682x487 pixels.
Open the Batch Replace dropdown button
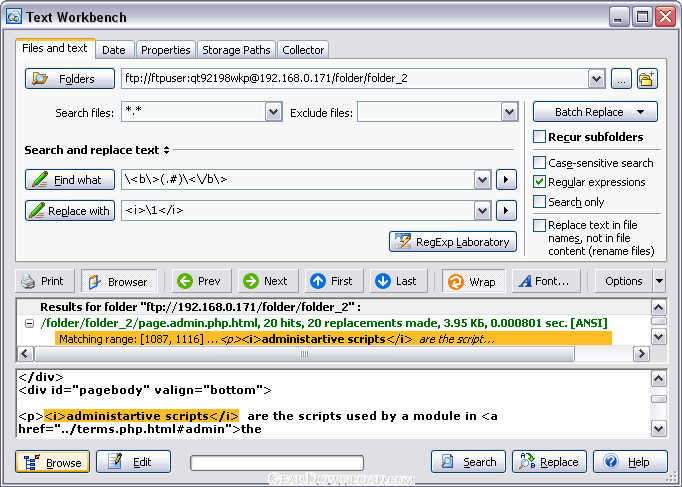click(595, 112)
